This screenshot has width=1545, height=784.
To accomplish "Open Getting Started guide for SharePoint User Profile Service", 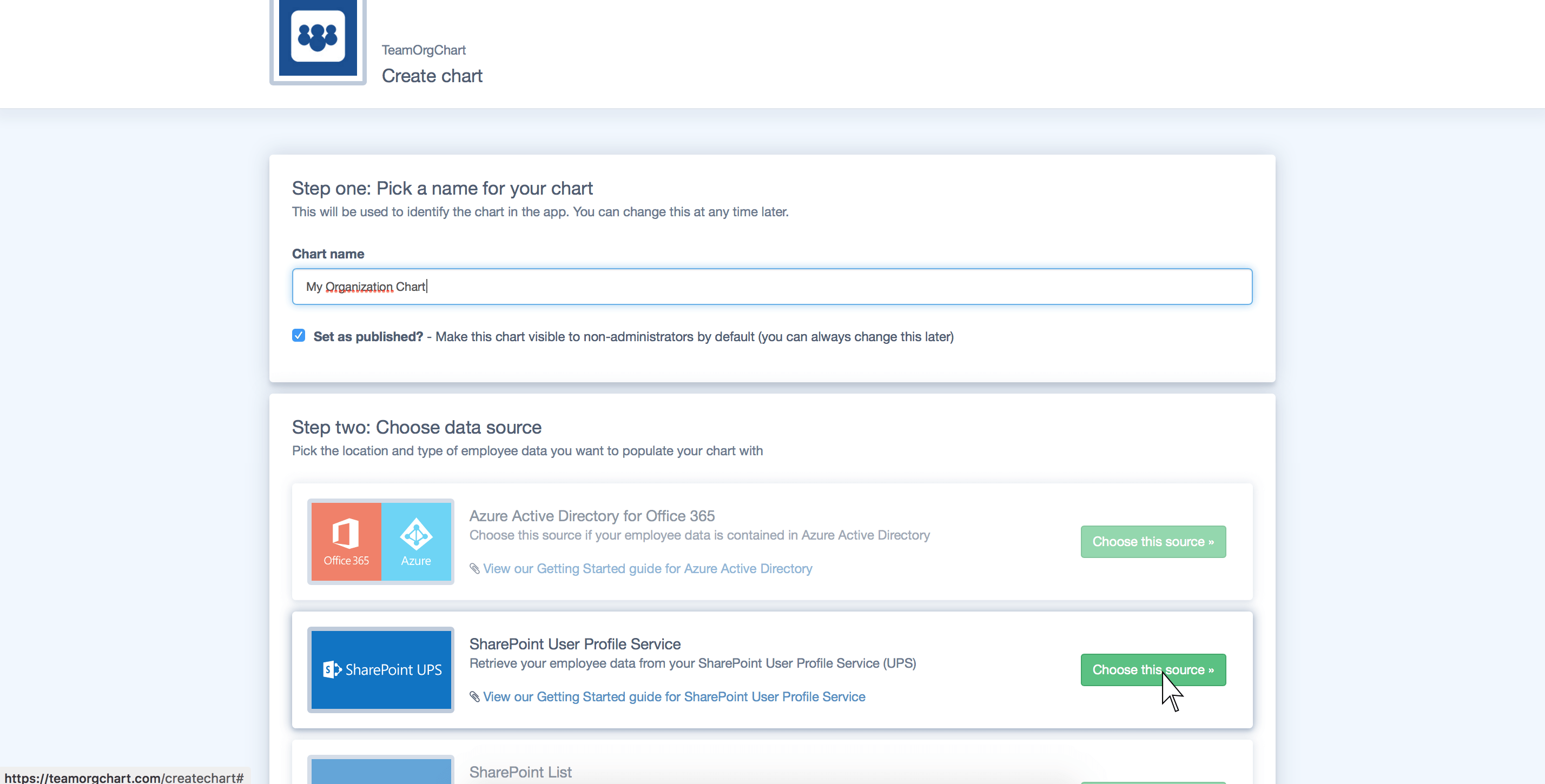I will pyautogui.click(x=674, y=696).
